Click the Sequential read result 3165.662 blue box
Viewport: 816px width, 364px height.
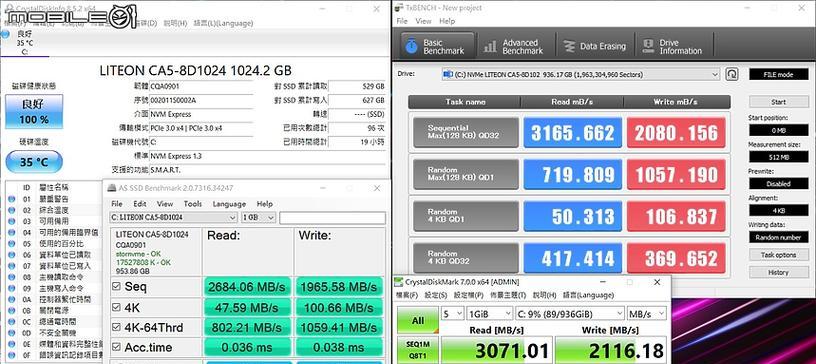pos(572,133)
